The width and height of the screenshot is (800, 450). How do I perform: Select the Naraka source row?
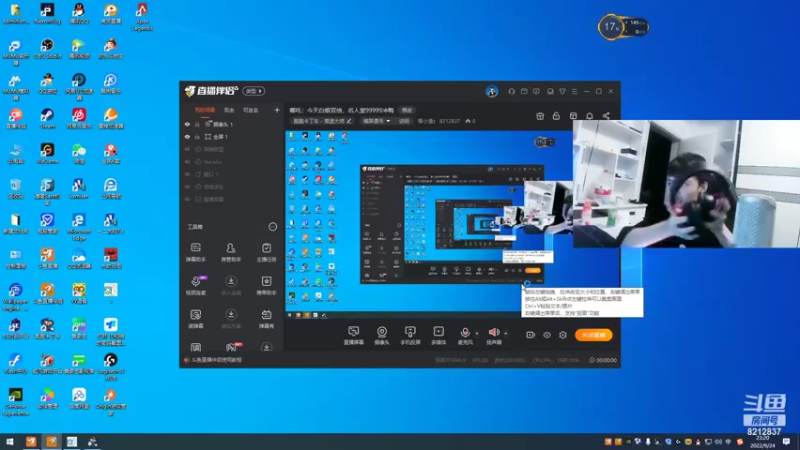[x=232, y=162]
